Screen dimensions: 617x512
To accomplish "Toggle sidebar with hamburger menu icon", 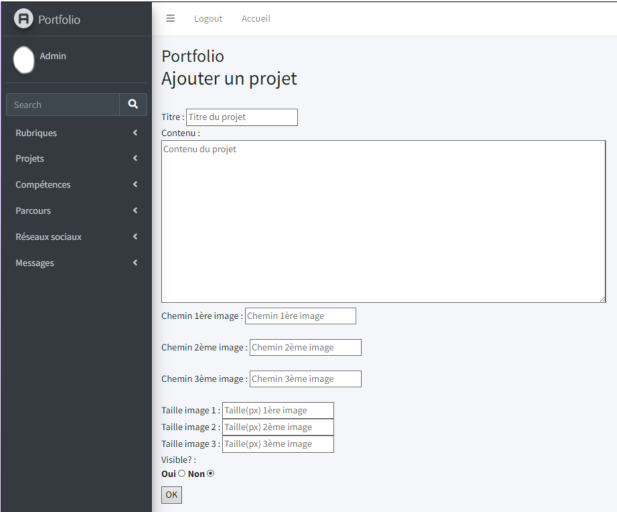I will [170, 18].
